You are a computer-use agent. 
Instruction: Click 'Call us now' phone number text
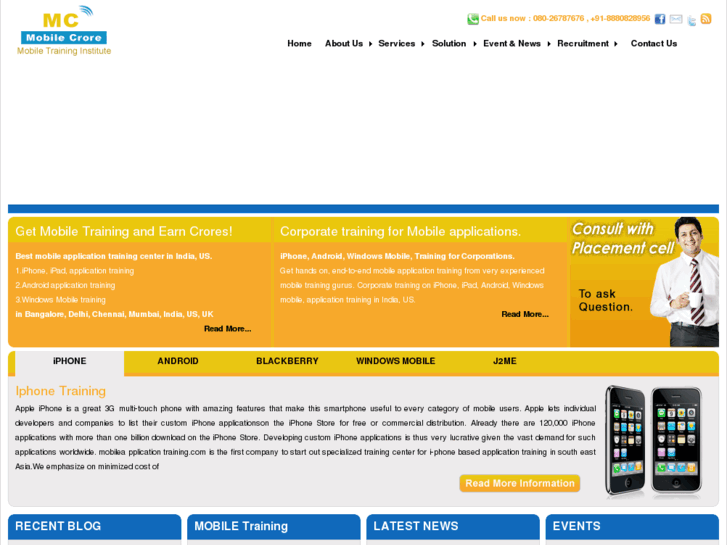point(565,19)
